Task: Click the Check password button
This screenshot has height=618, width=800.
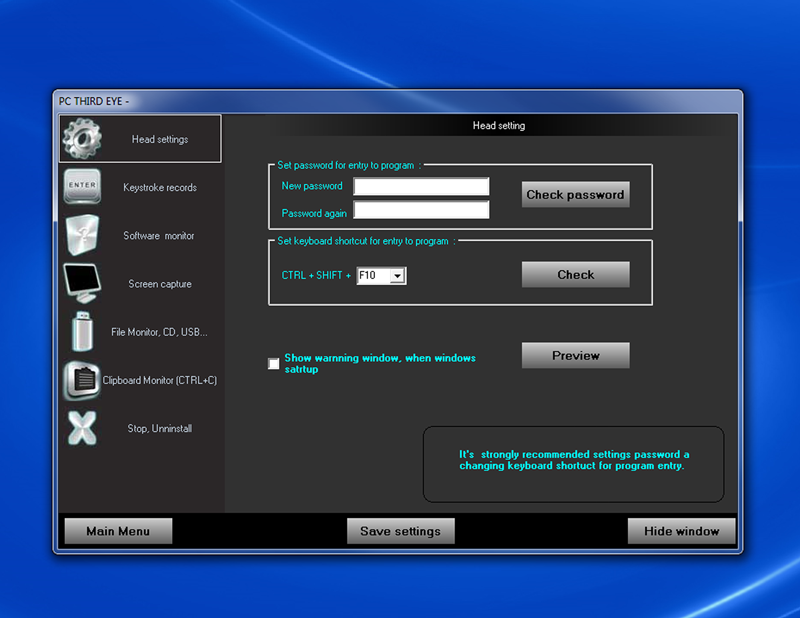Action: [576, 194]
